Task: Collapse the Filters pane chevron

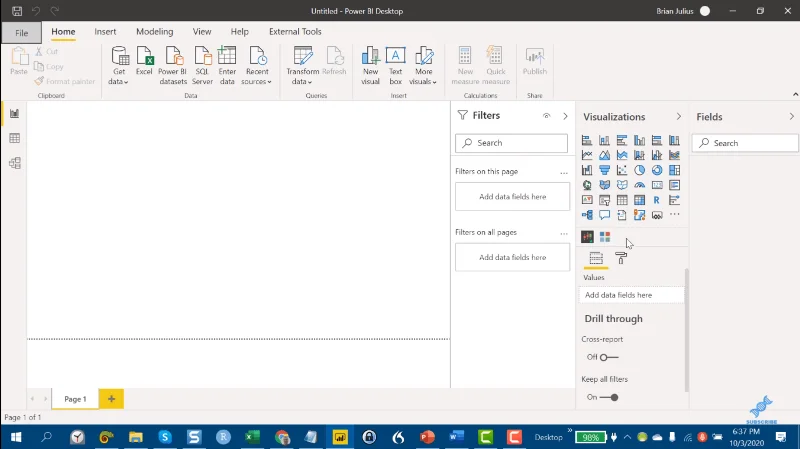Action: click(565, 116)
